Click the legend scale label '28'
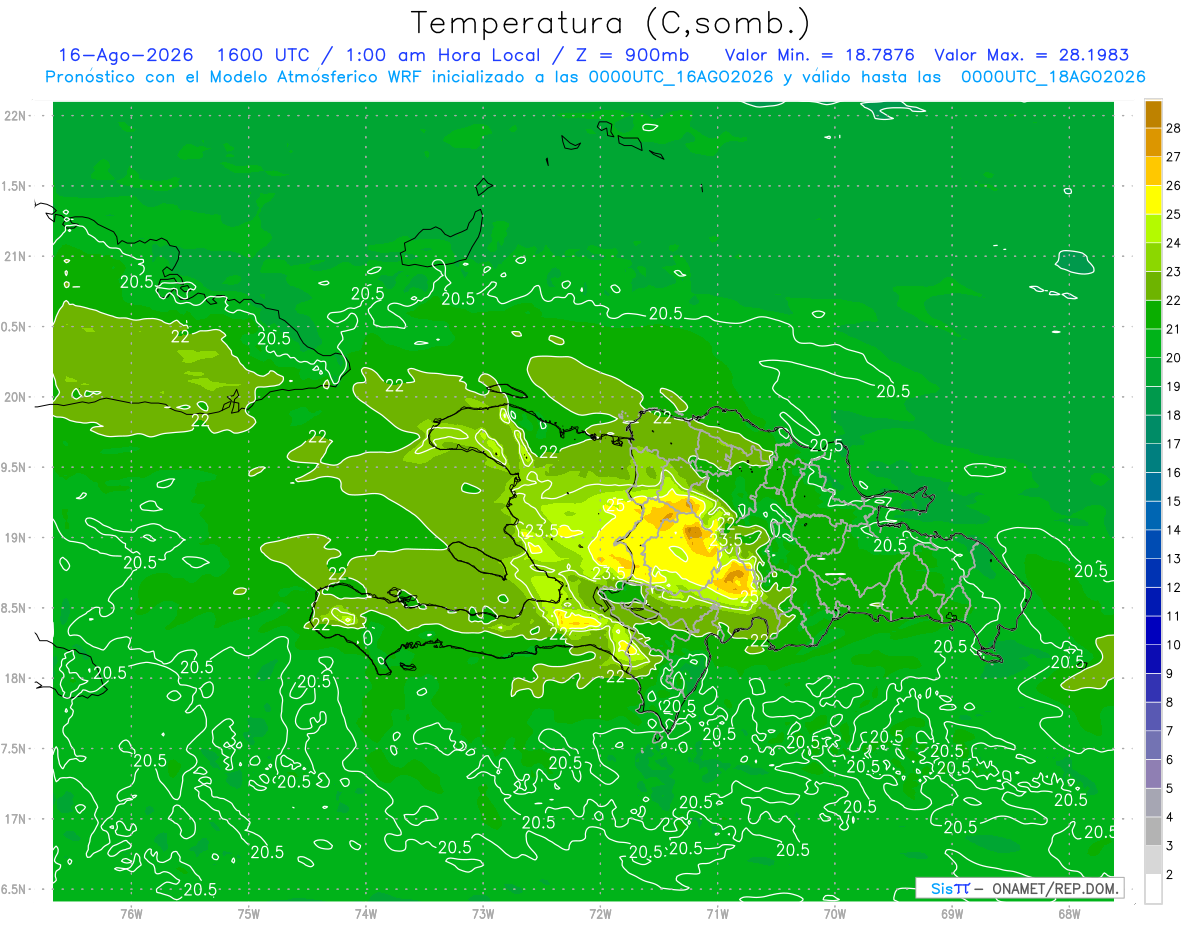Viewport: 1200px width, 927px height. point(1174,128)
